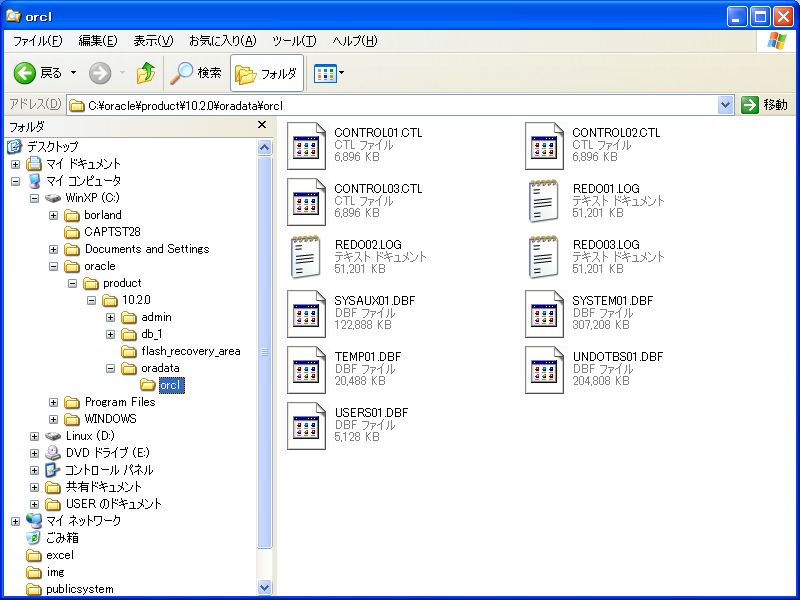Viewport: 800px width, 600px height.
Task: Select the CONTROL02.CTL file icon
Action: (x=544, y=146)
